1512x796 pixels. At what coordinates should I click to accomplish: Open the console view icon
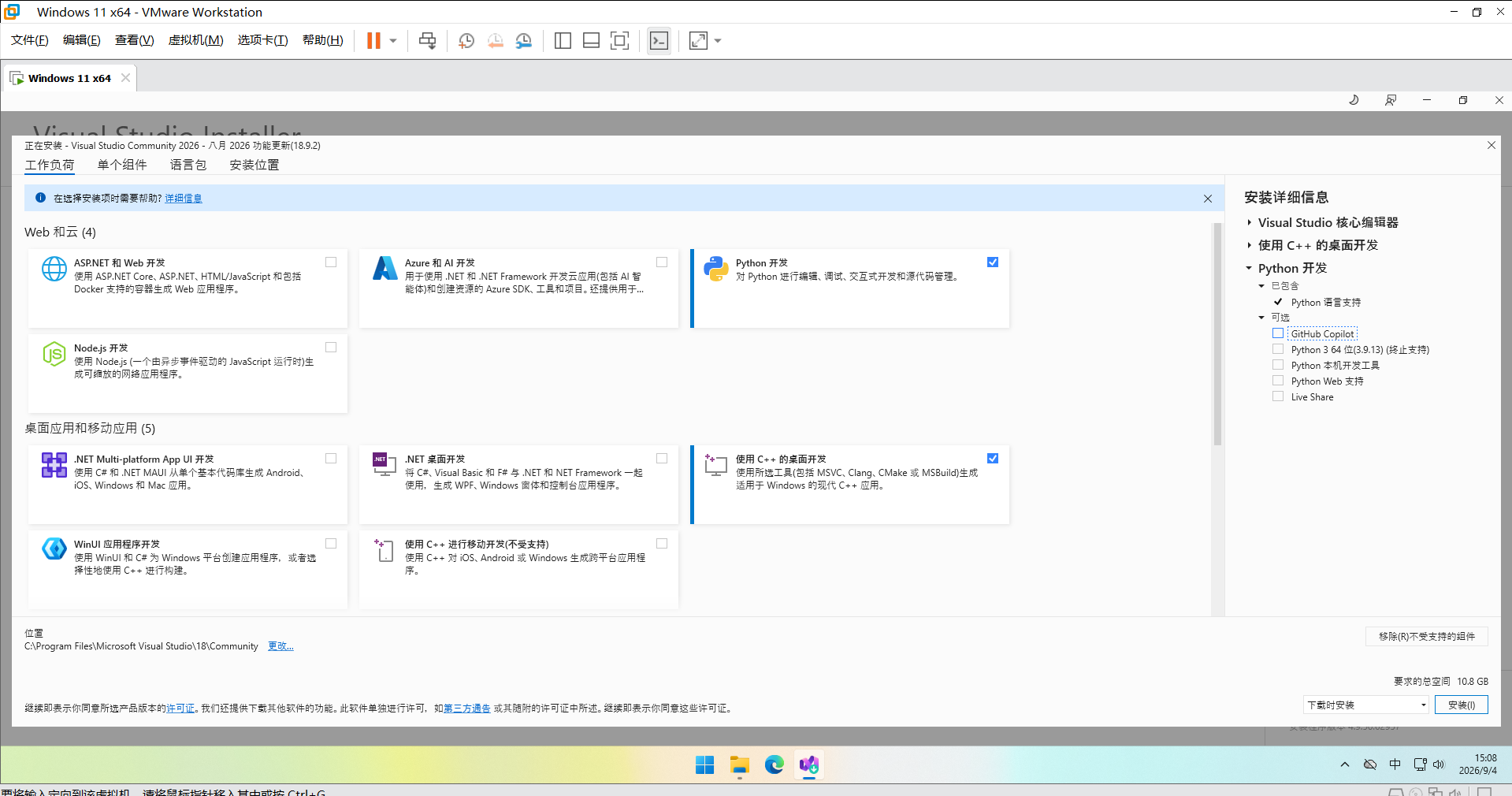pyautogui.click(x=659, y=40)
